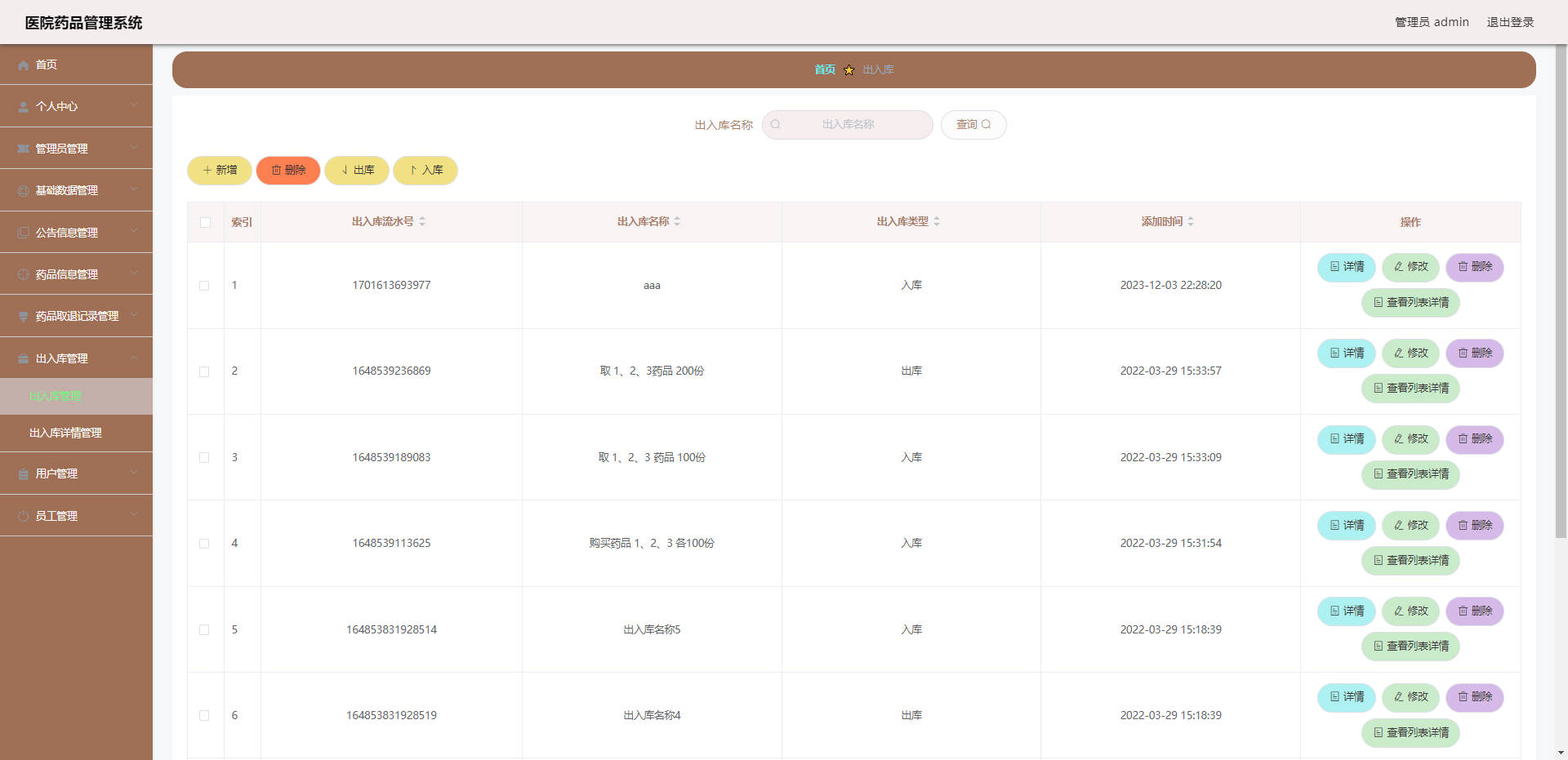1568x760 pixels.
Task: Open 详情 for row aaa
Action: tap(1347, 267)
